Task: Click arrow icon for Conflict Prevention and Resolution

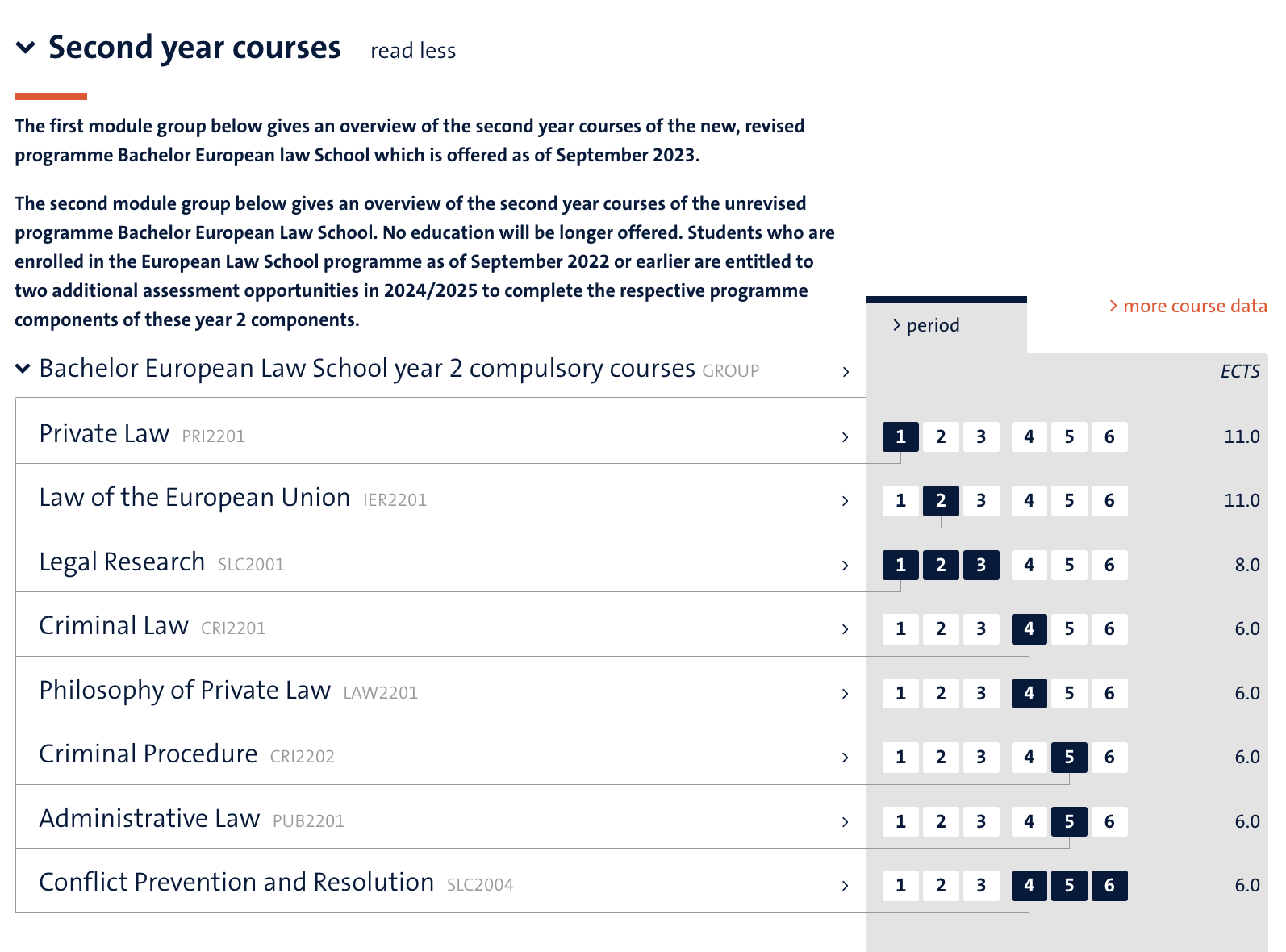Action: tap(845, 885)
